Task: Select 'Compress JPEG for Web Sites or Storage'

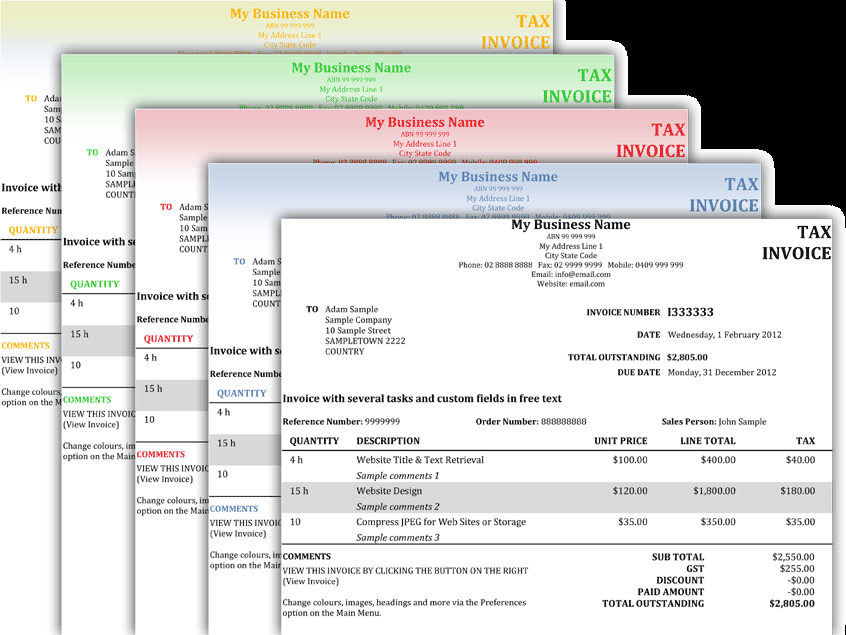Action: (x=441, y=522)
